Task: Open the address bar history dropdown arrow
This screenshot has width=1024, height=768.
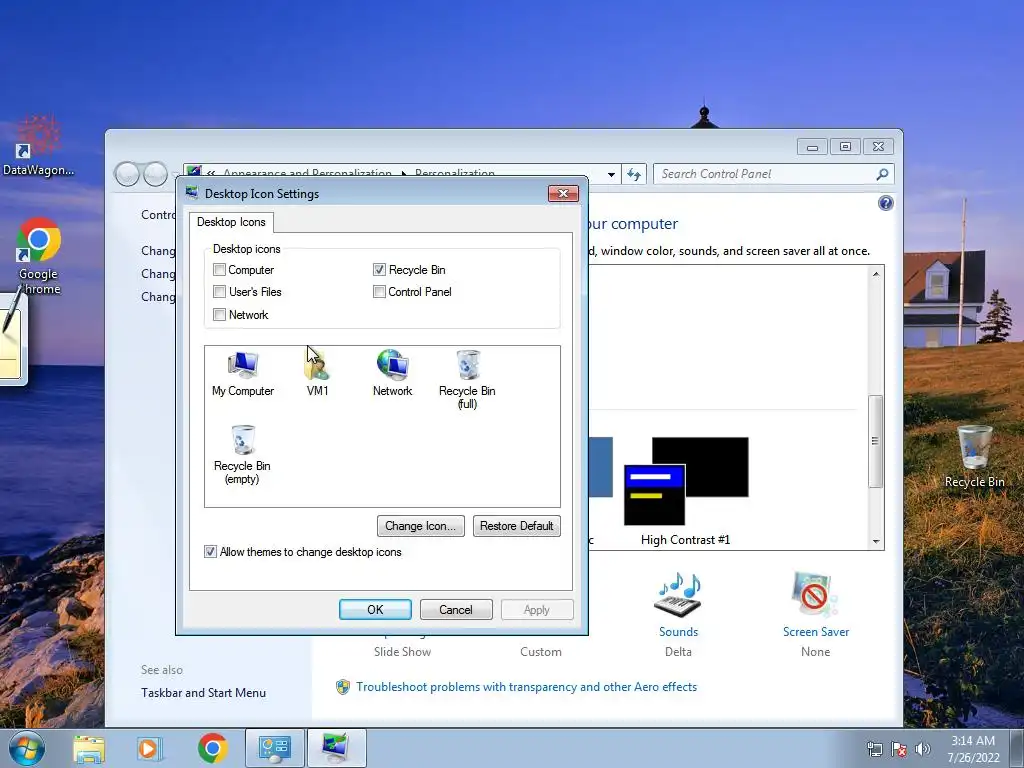Action: [x=611, y=174]
